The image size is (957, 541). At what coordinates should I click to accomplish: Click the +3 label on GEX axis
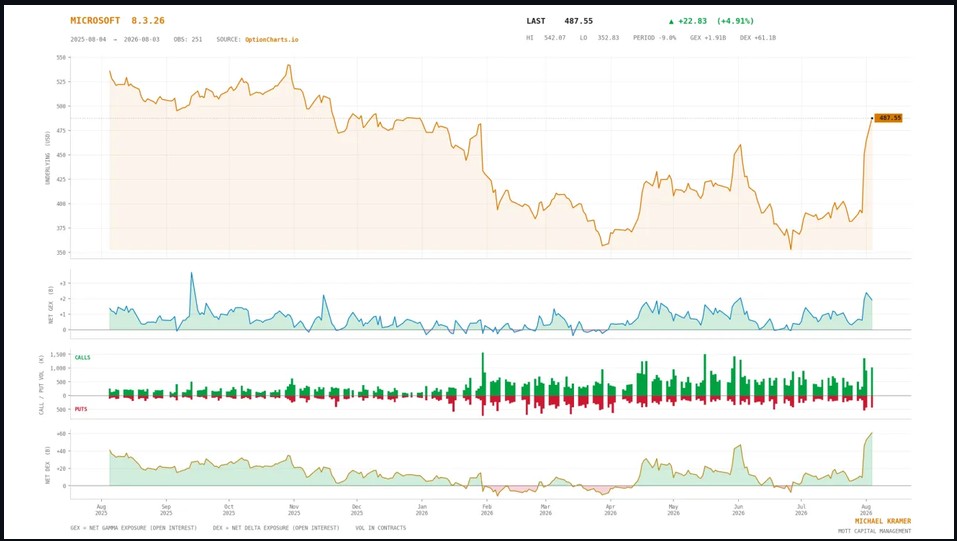click(63, 283)
